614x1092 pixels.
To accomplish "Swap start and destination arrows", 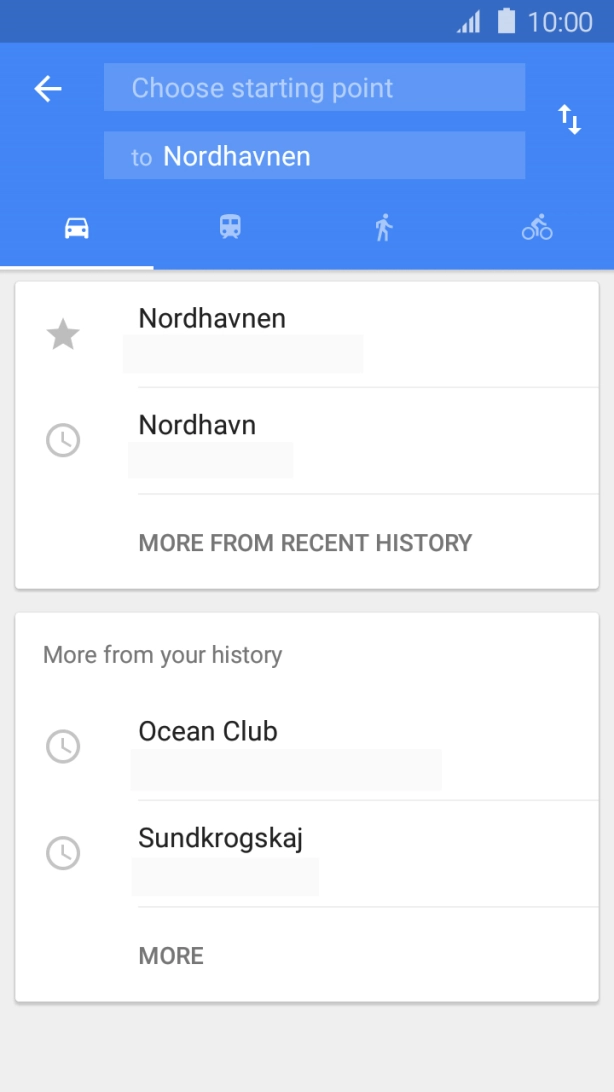I will coord(570,120).
